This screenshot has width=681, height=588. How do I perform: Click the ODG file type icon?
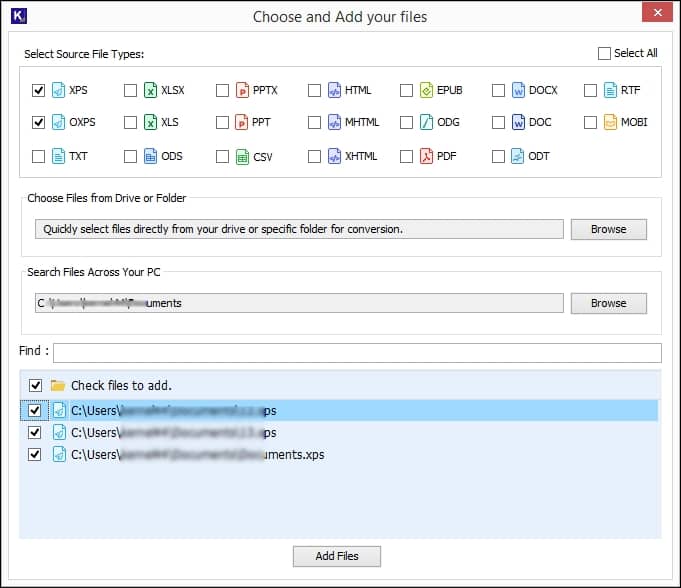[x=426, y=122]
